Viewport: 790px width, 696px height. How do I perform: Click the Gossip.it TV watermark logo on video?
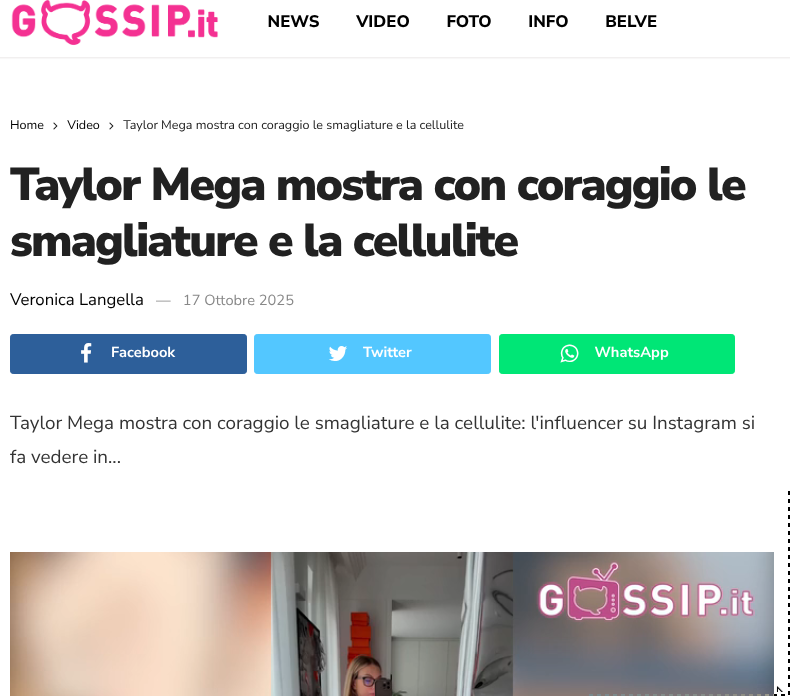[x=646, y=593]
